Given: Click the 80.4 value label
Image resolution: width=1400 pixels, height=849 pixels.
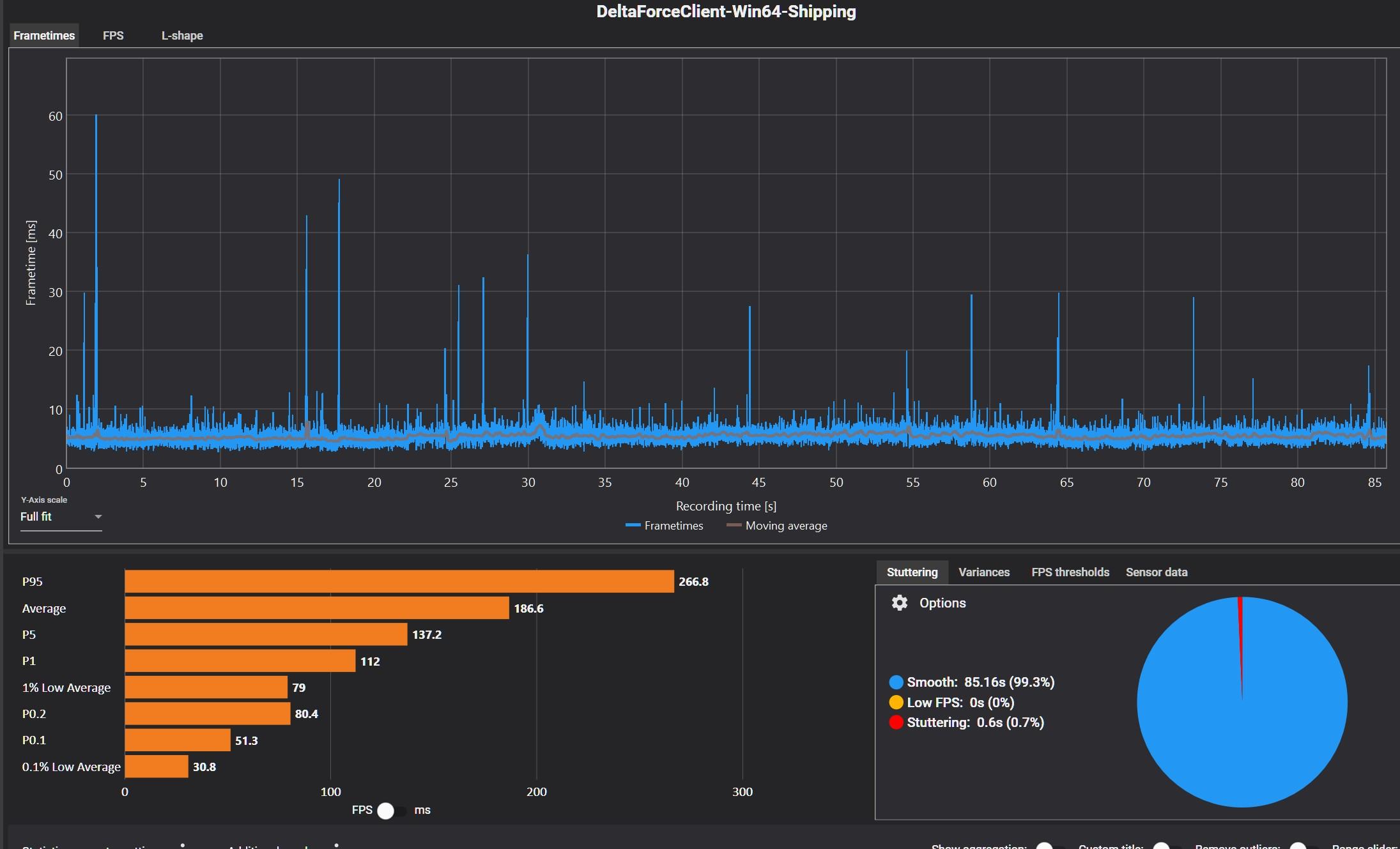Looking at the screenshot, I should (x=307, y=714).
